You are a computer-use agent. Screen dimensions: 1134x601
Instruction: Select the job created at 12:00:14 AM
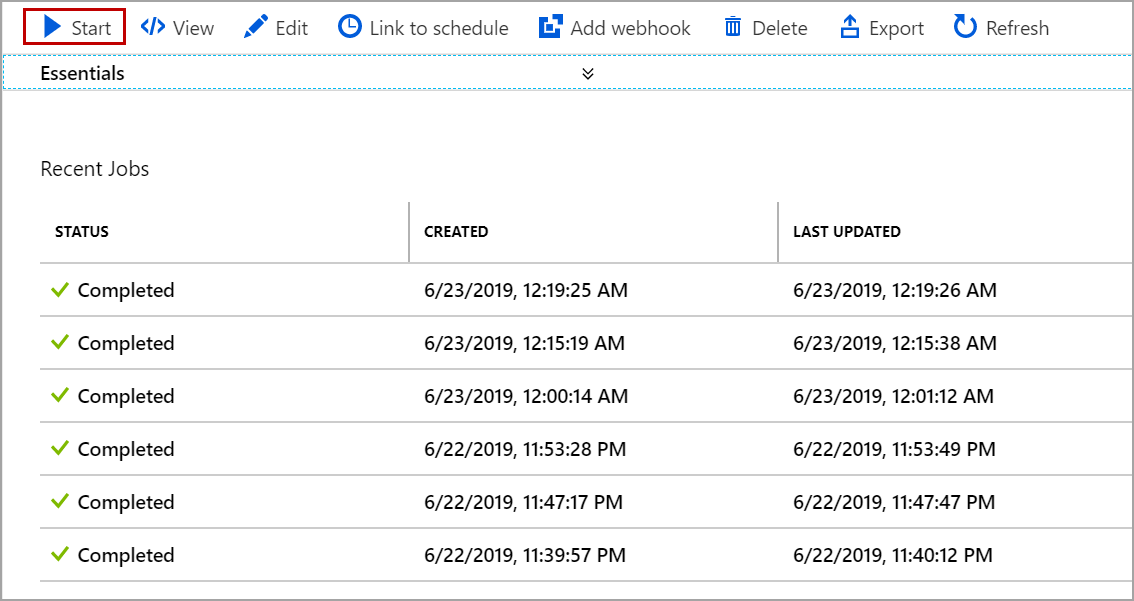pyautogui.click(x=526, y=397)
